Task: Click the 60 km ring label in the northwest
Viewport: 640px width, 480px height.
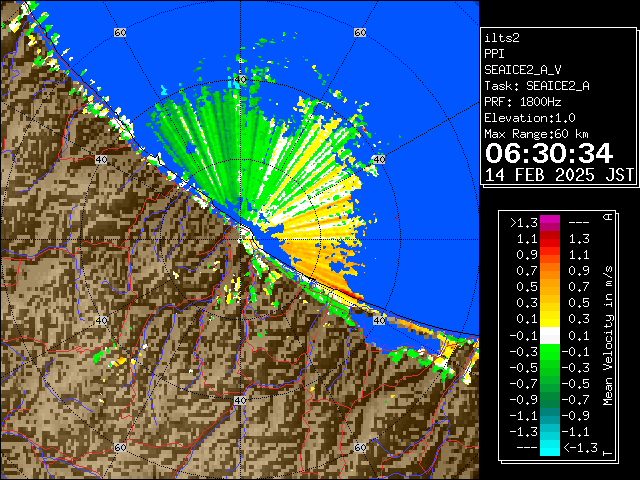Action: click(x=120, y=32)
